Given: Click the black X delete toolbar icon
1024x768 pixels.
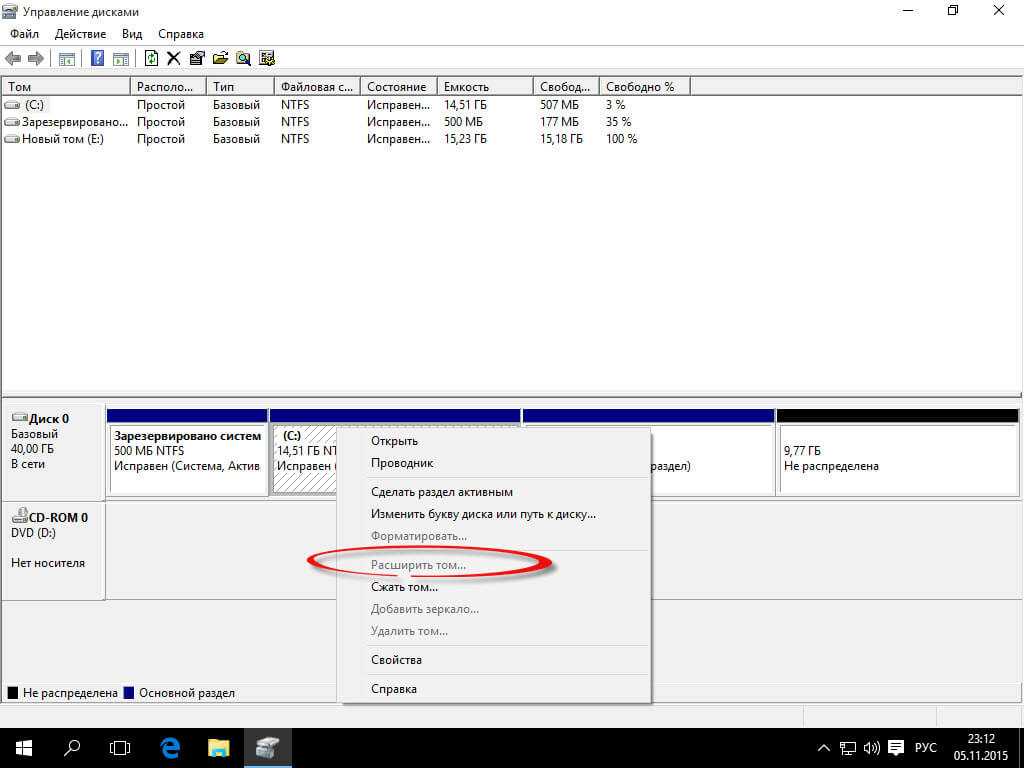Looking at the screenshot, I should coord(173,59).
